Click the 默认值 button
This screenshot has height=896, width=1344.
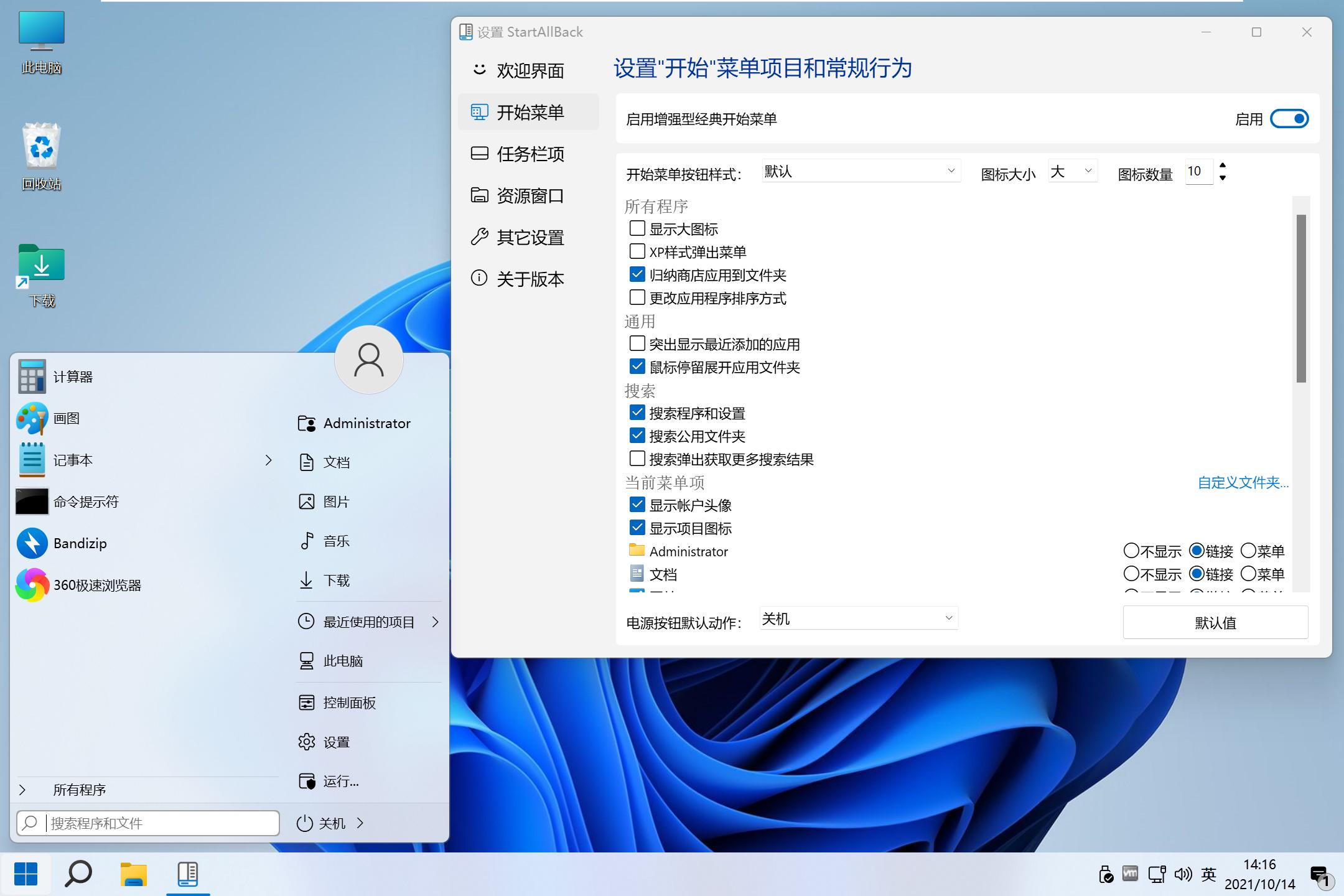pos(1215,622)
